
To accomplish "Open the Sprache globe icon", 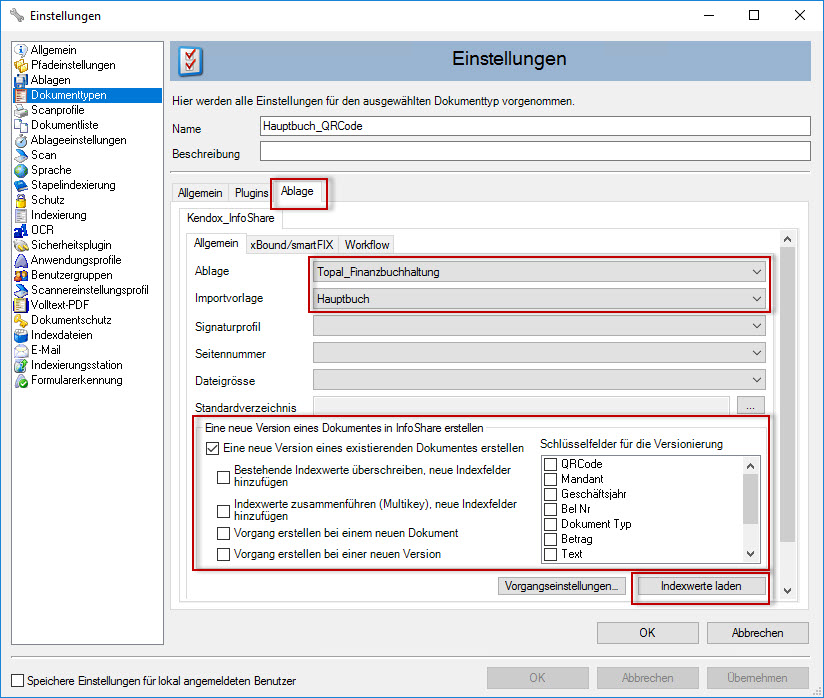I will click(21, 170).
